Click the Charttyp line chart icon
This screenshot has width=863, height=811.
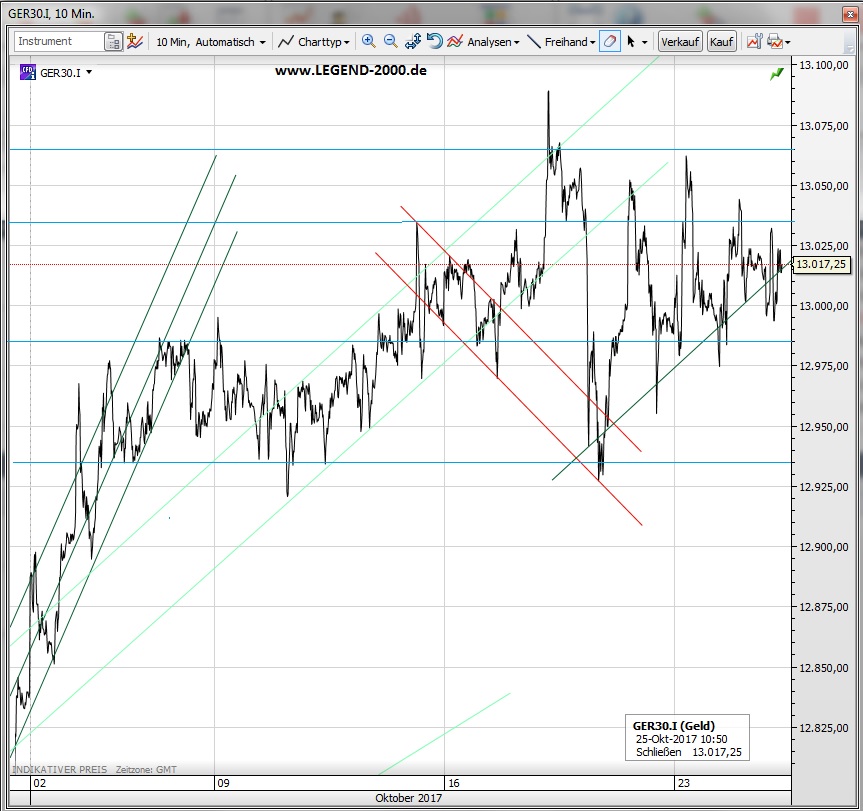coord(286,41)
